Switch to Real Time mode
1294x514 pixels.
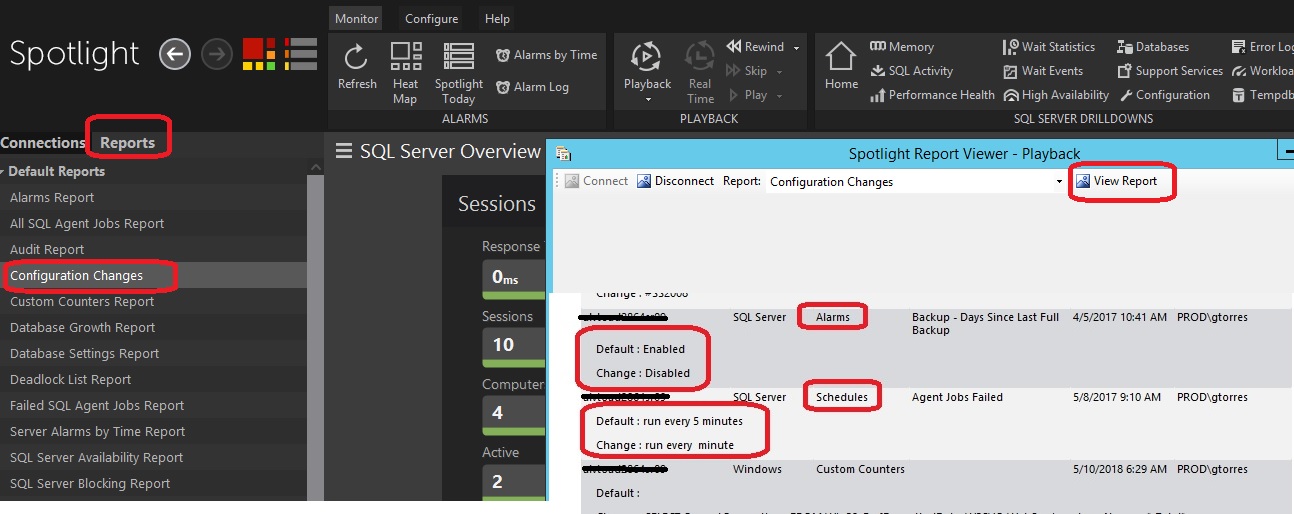point(700,73)
